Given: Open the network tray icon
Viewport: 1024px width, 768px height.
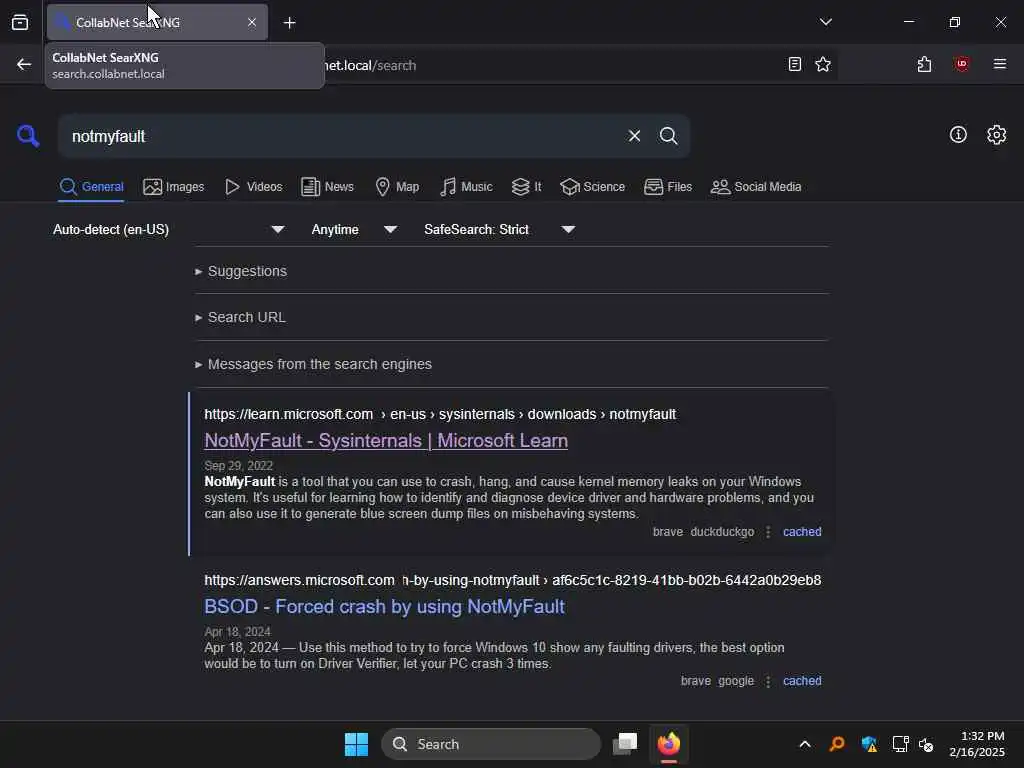Looking at the screenshot, I should point(901,744).
